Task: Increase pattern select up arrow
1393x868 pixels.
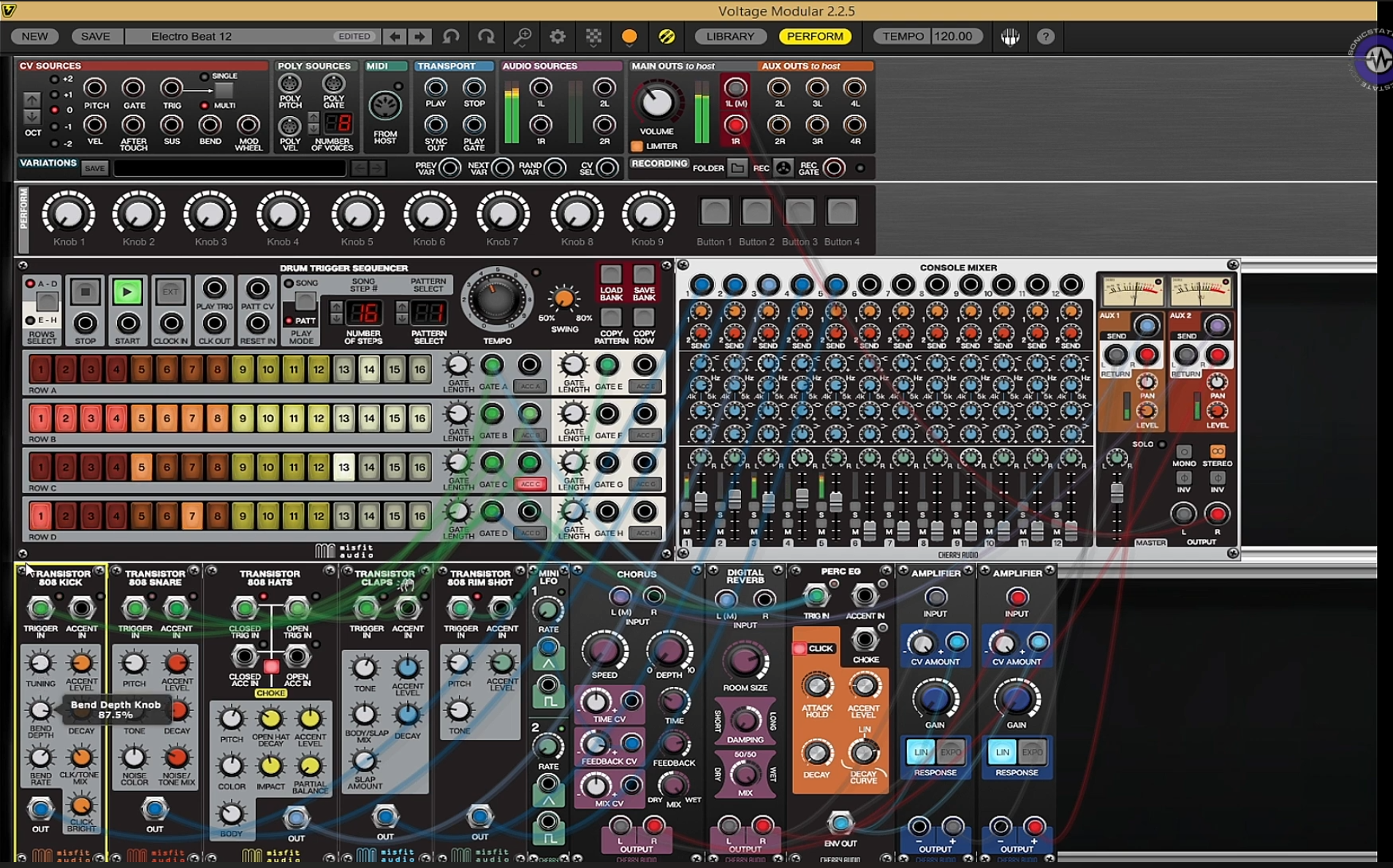Action: [402, 307]
